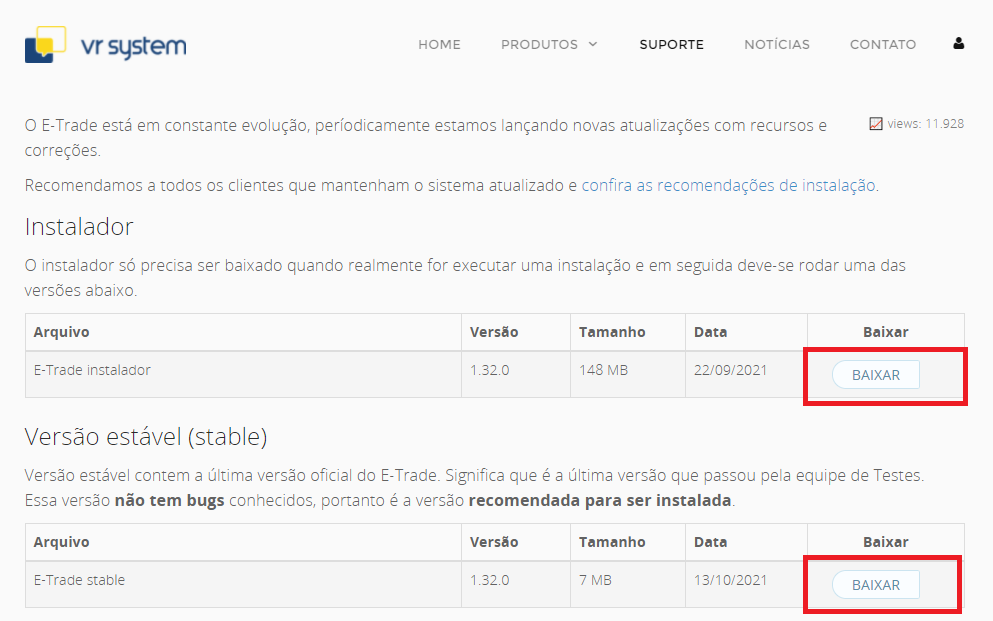Click the views counter chart icon
The height and width of the screenshot is (621, 993).
pyautogui.click(x=876, y=124)
